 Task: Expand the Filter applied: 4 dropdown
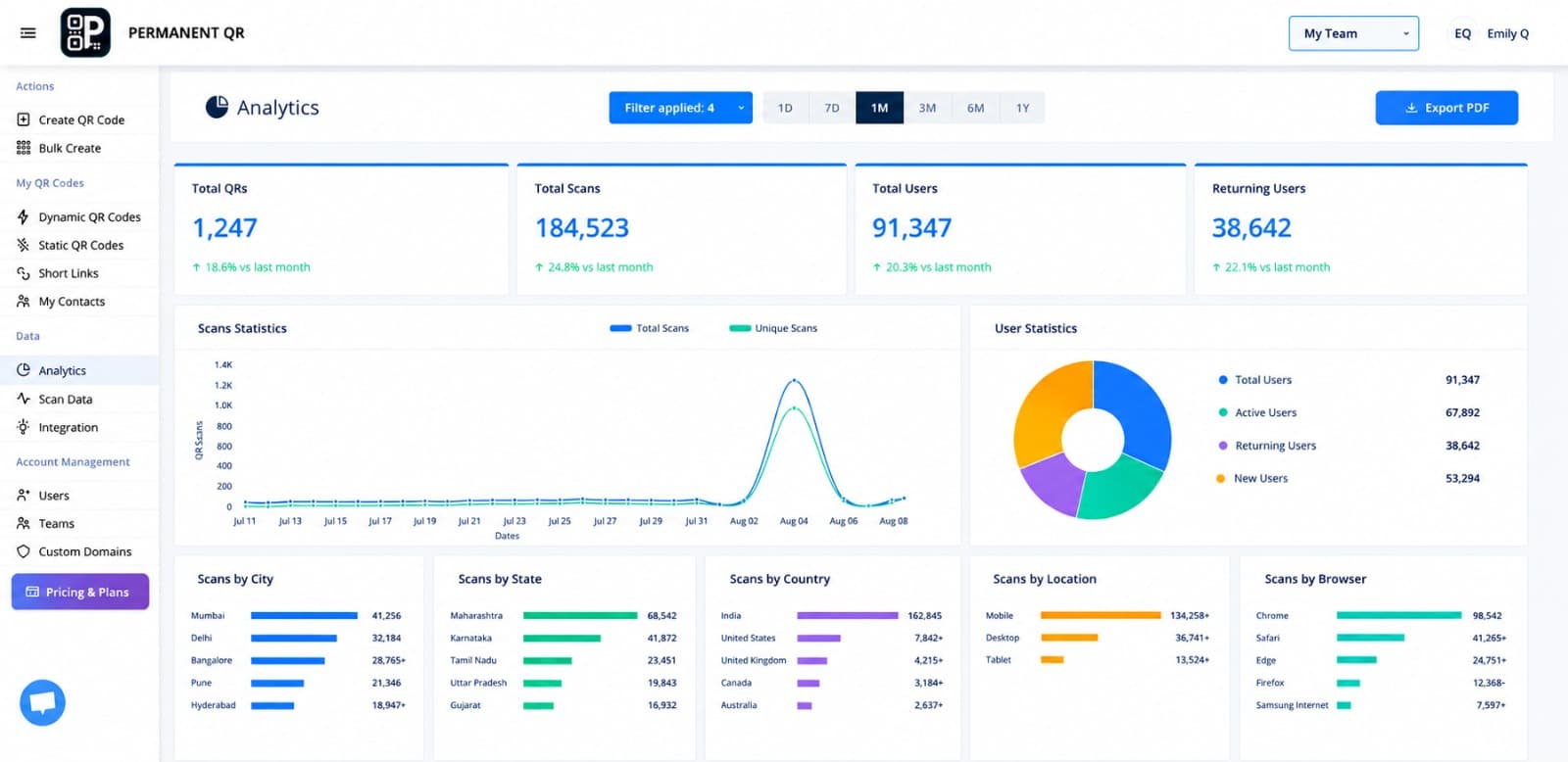click(x=680, y=108)
